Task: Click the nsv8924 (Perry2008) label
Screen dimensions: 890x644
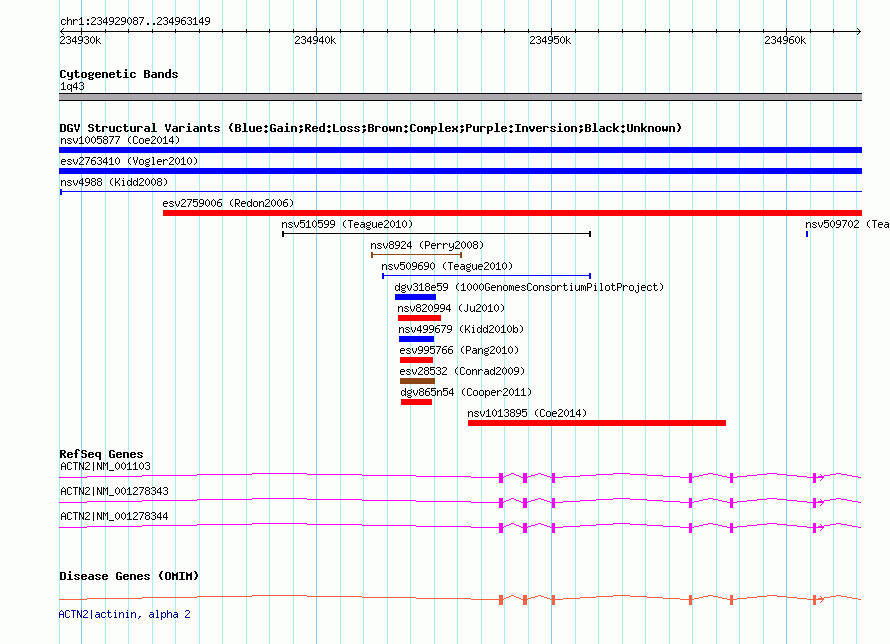Action: tap(427, 245)
